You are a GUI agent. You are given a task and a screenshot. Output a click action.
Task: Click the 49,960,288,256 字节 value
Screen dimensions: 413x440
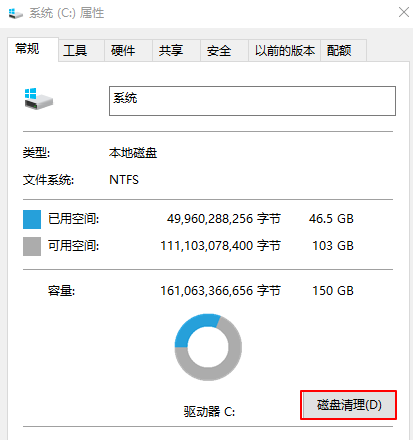pyautogui.click(x=224, y=219)
